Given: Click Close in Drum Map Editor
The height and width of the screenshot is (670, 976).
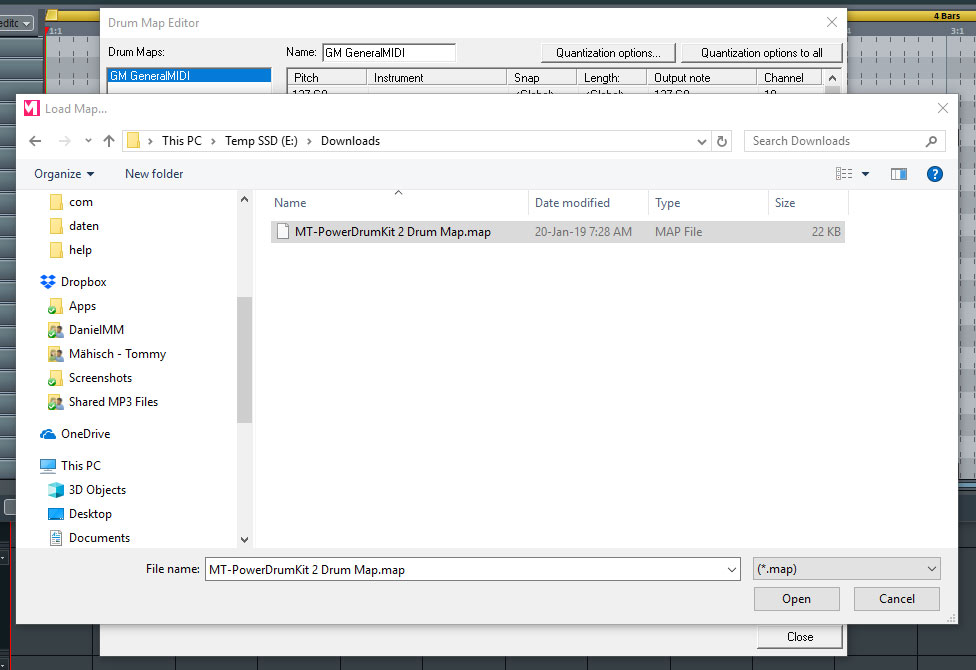Looking at the screenshot, I should tap(800, 637).
